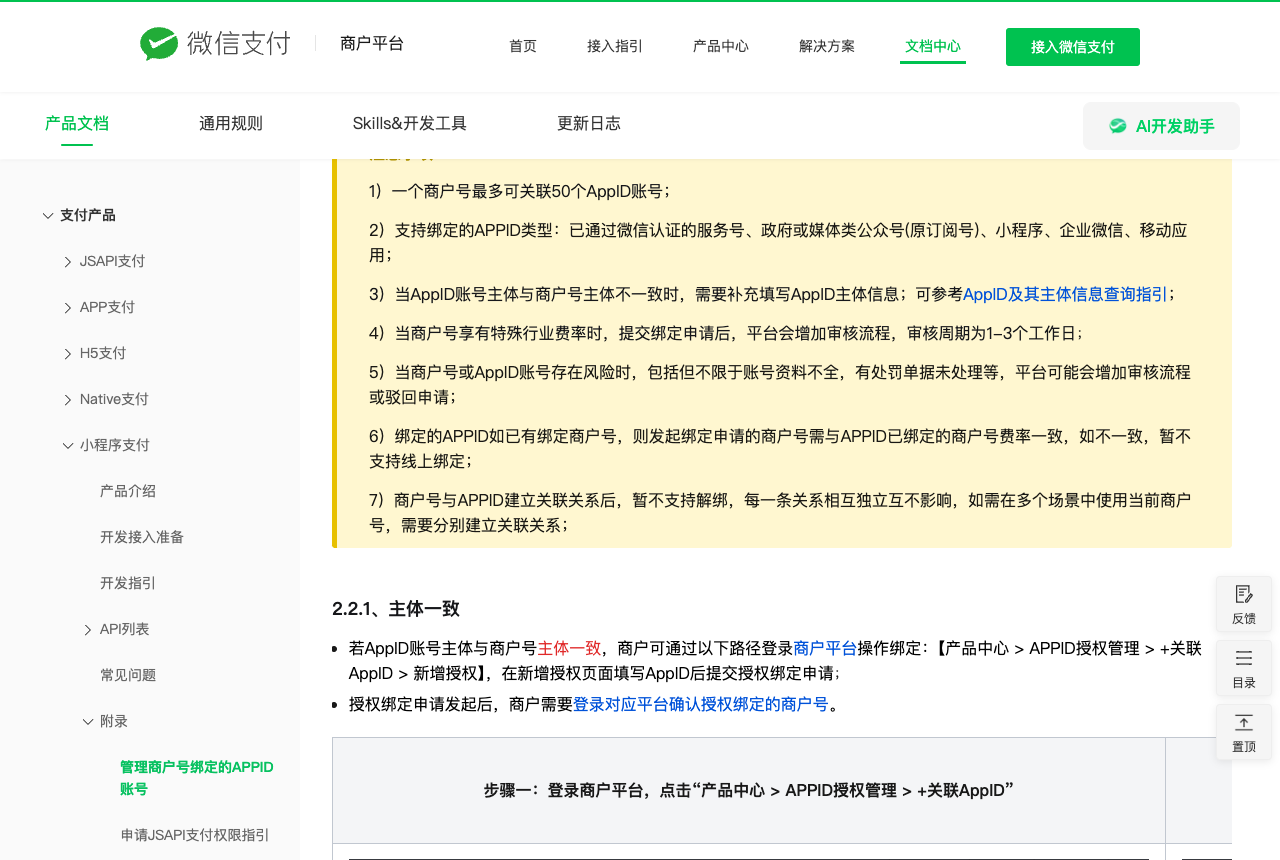Switch to the 产品文档 tab
Image resolution: width=1280 pixels, height=860 pixels.
point(77,124)
